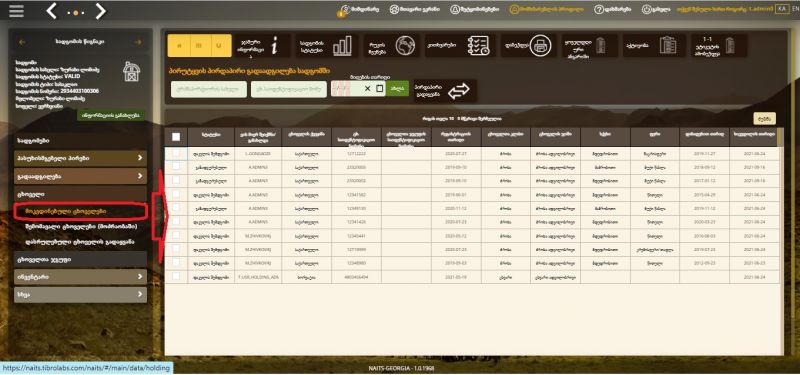Check the row with ID 12341562
The width and height of the screenshot is (800, 375).
176,194
